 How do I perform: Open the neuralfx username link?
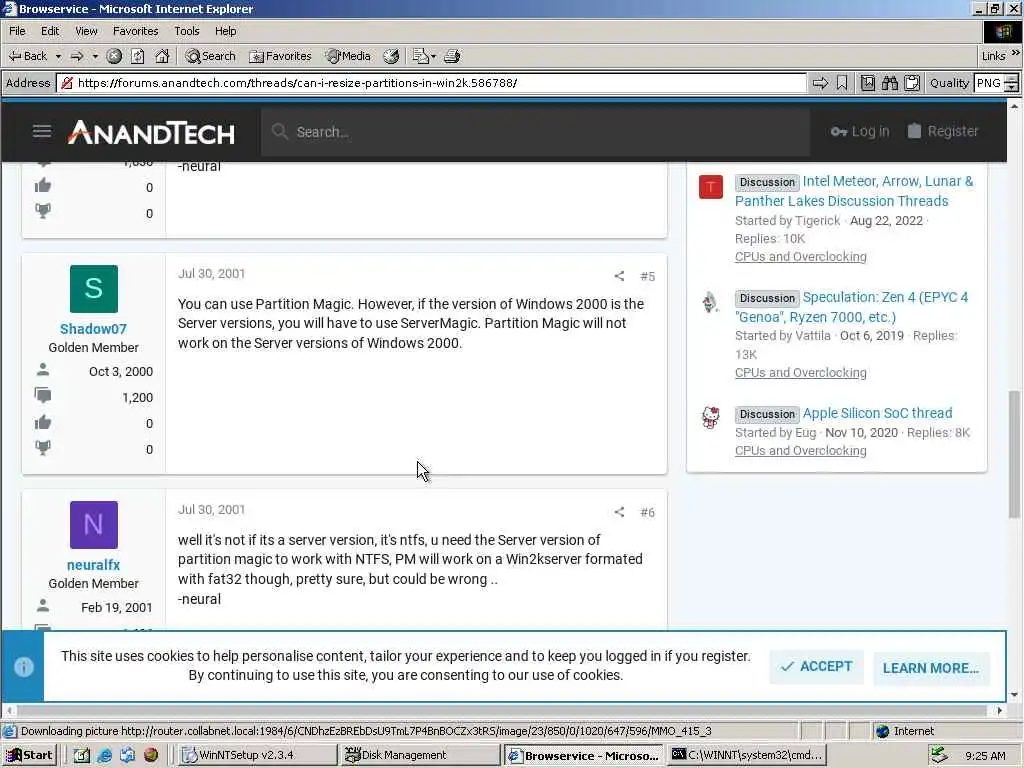[x=93, y=565]
